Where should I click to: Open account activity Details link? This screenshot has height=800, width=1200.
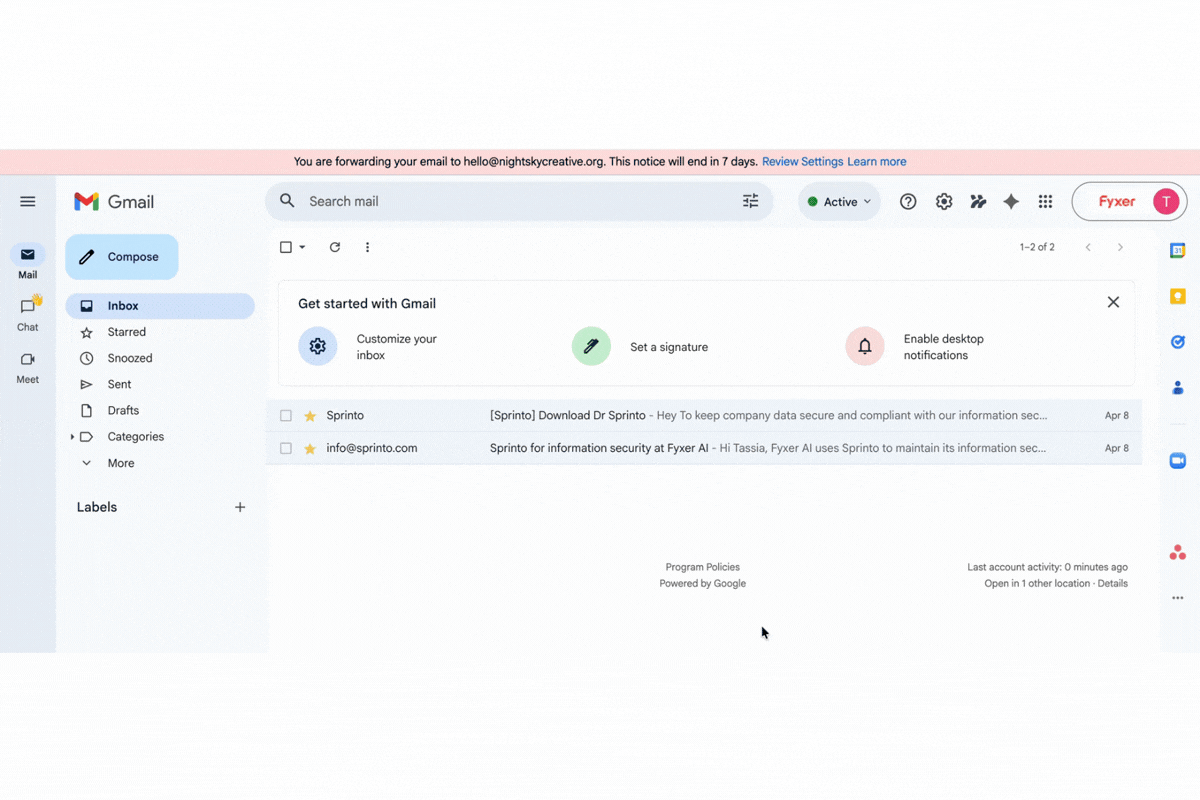pos(1112,583)
